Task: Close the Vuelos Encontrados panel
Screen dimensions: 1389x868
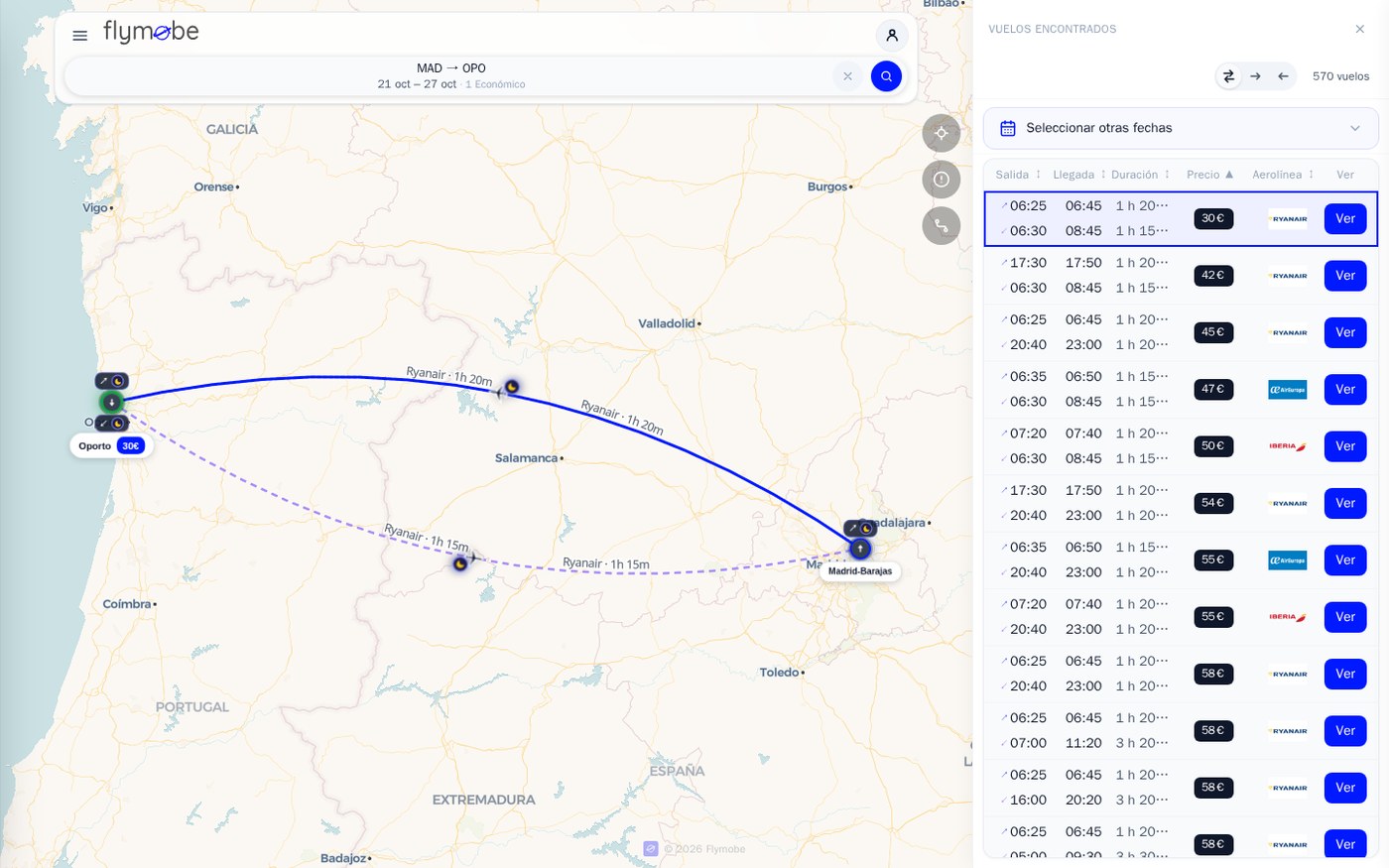Action: tap(1360, 29)
